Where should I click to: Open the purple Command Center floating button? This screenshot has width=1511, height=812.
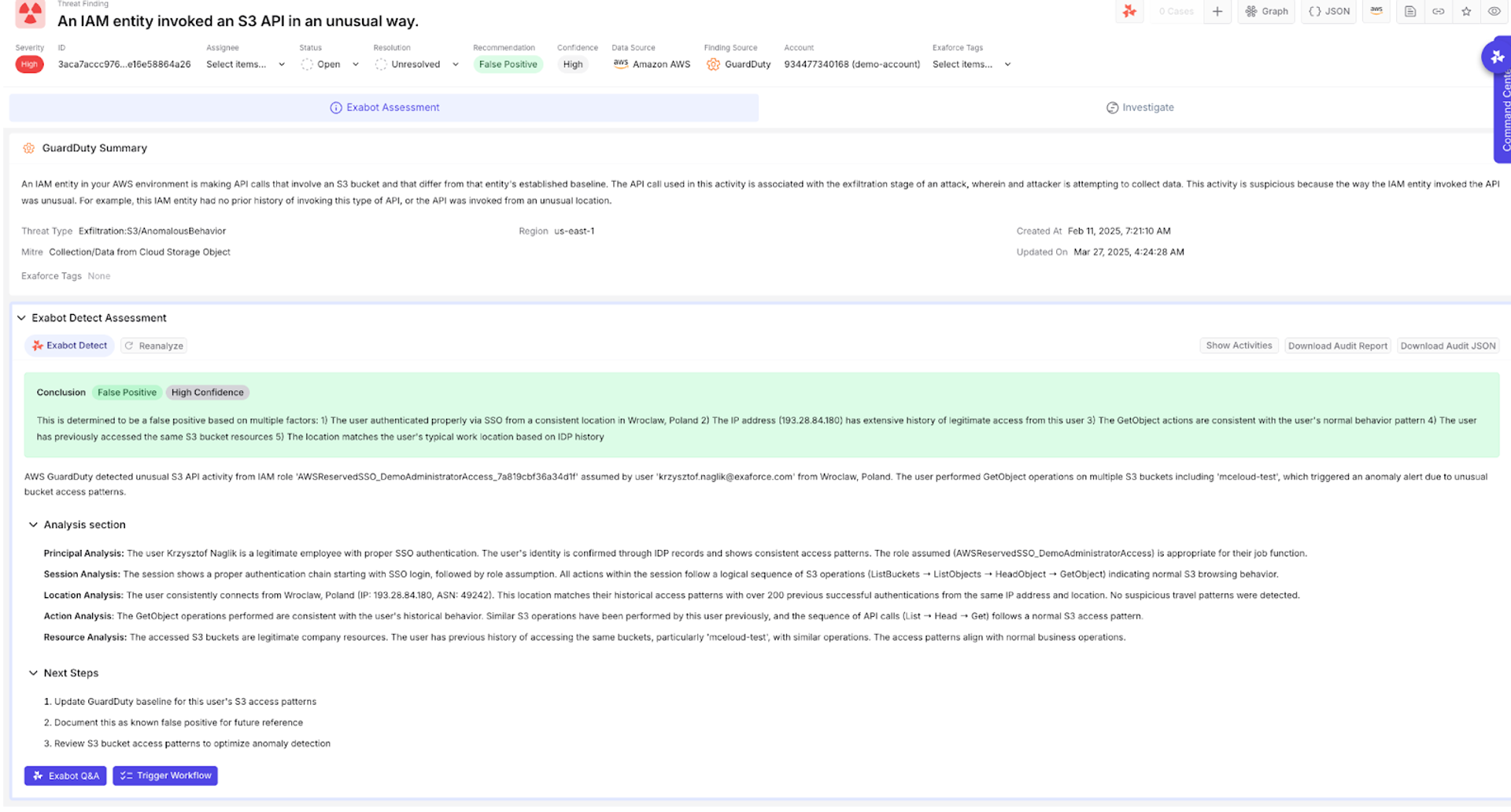click(x=1497, y=57)
